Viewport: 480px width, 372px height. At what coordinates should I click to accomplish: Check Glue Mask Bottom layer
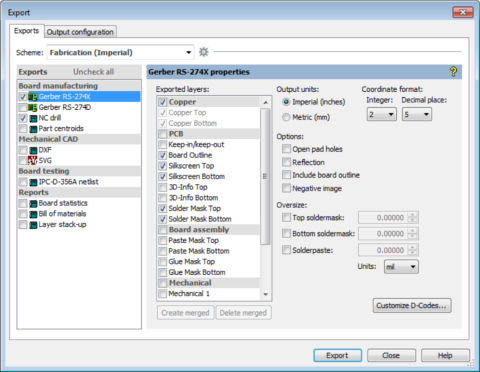click(162, 273)
